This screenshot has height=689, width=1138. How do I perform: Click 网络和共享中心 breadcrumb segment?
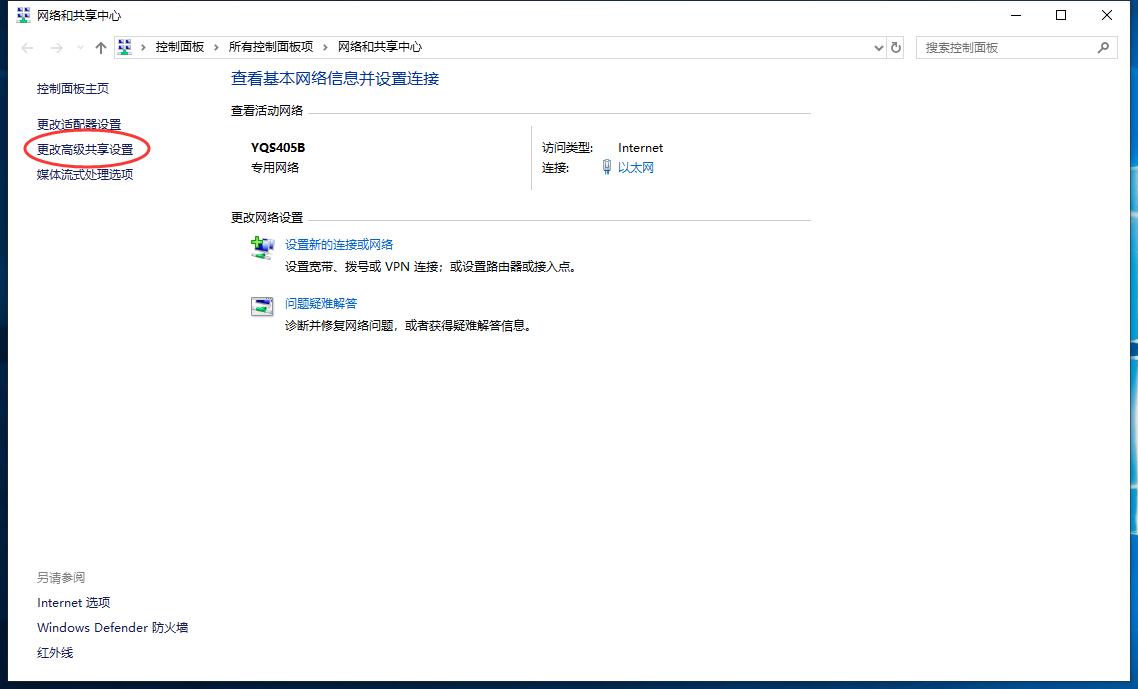(380, 47)
